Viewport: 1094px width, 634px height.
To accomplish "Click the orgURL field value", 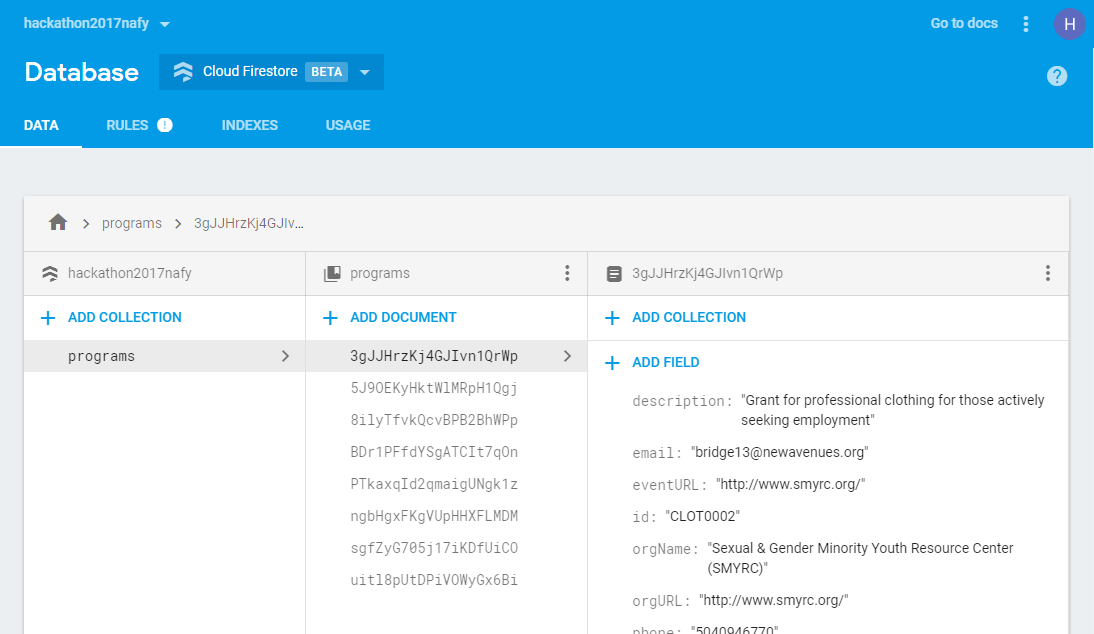I will pyautogui.click(x=774, y=600).
